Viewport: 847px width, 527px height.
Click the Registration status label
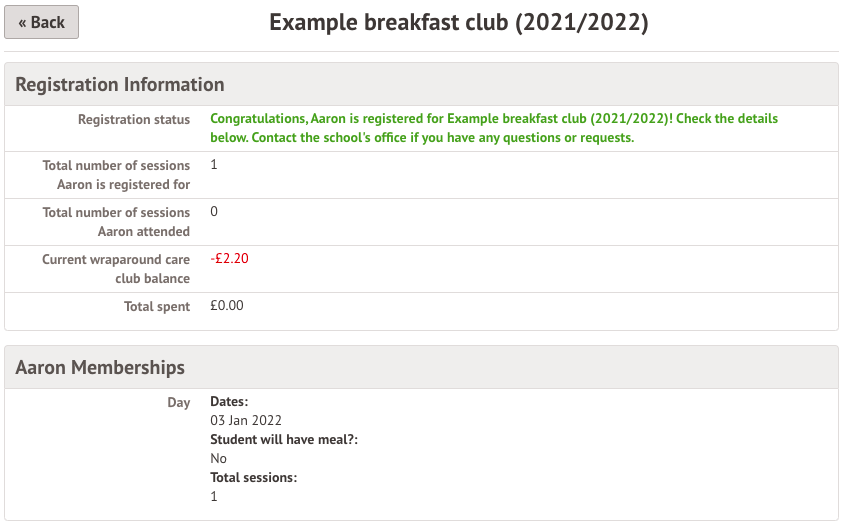tap(134, 119)
